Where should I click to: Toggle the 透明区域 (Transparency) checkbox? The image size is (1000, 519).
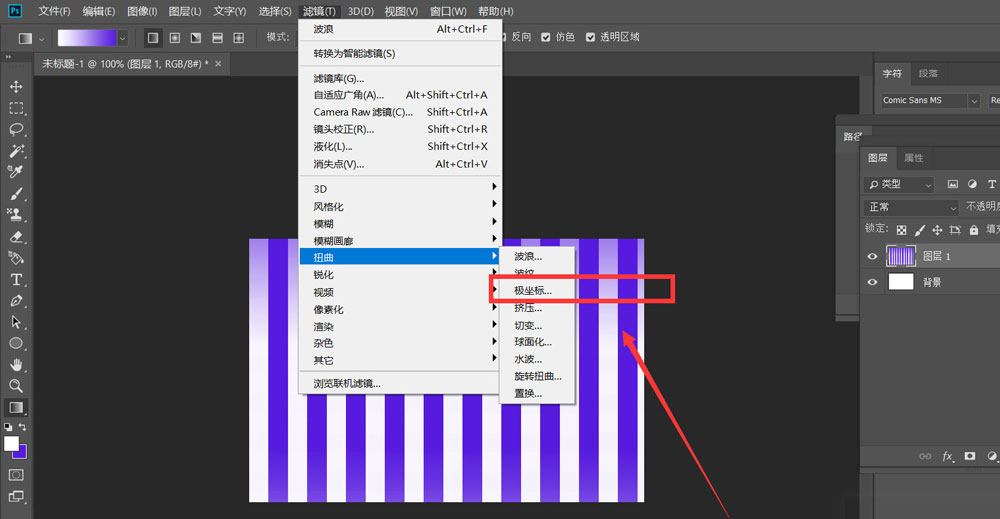coord(589,37)
